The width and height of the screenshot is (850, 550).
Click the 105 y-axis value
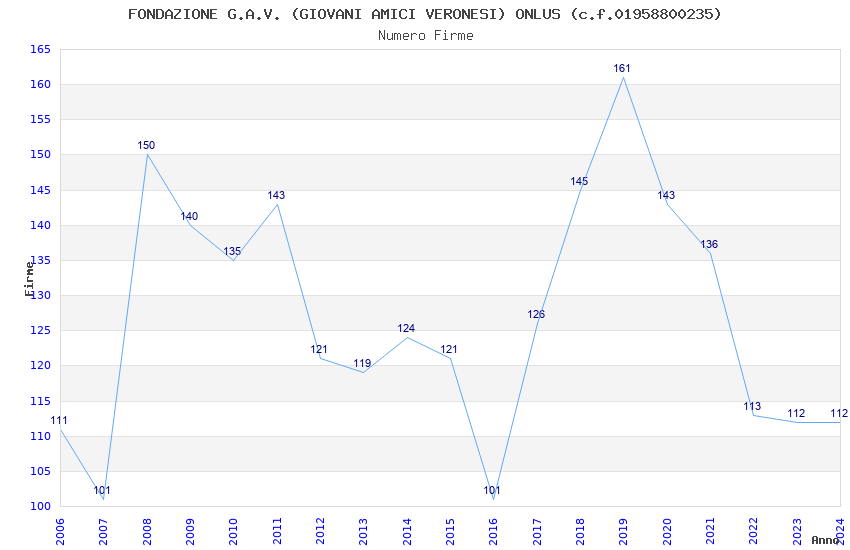tap(40, 471)
